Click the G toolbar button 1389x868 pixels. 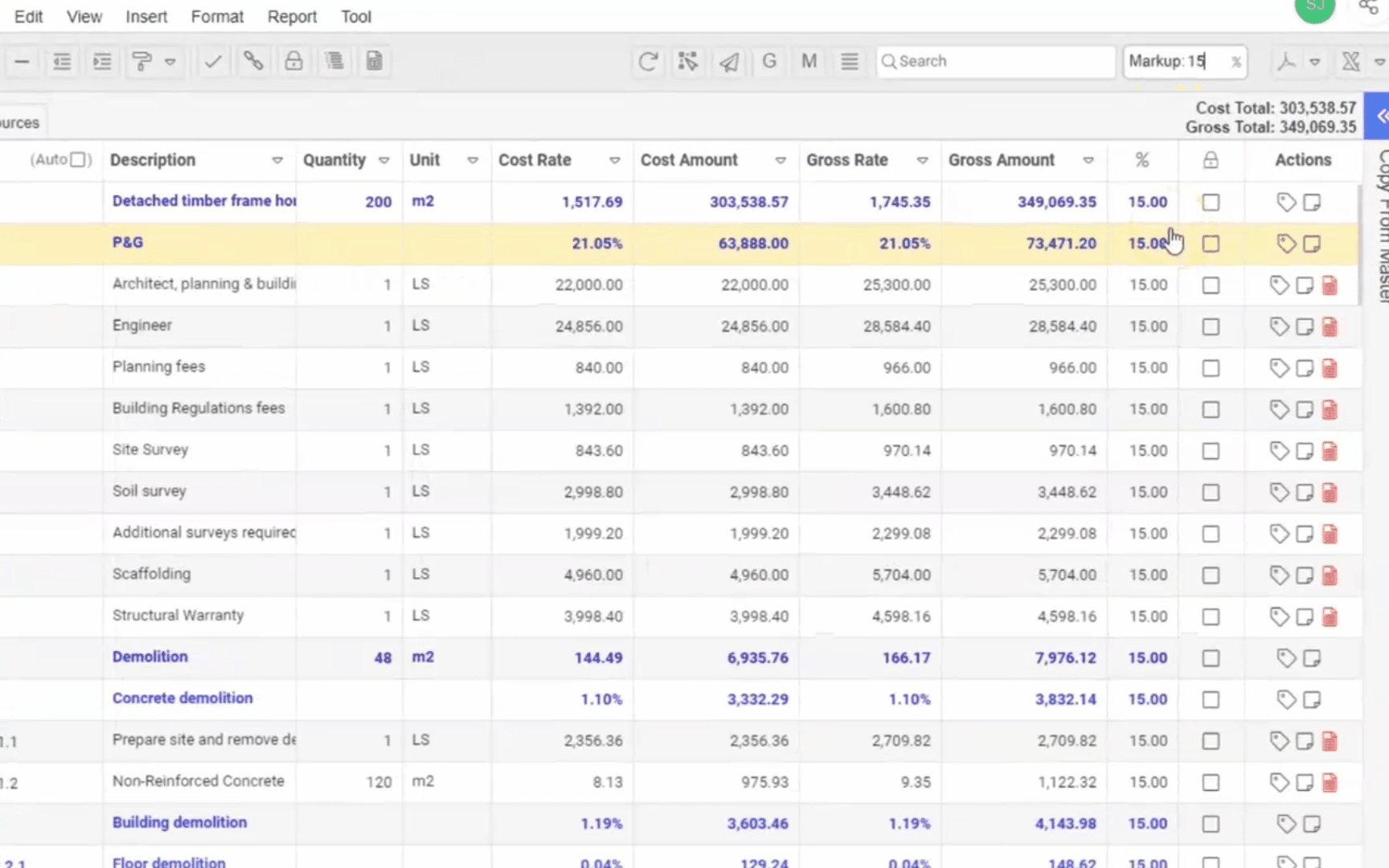click(769, 62)
